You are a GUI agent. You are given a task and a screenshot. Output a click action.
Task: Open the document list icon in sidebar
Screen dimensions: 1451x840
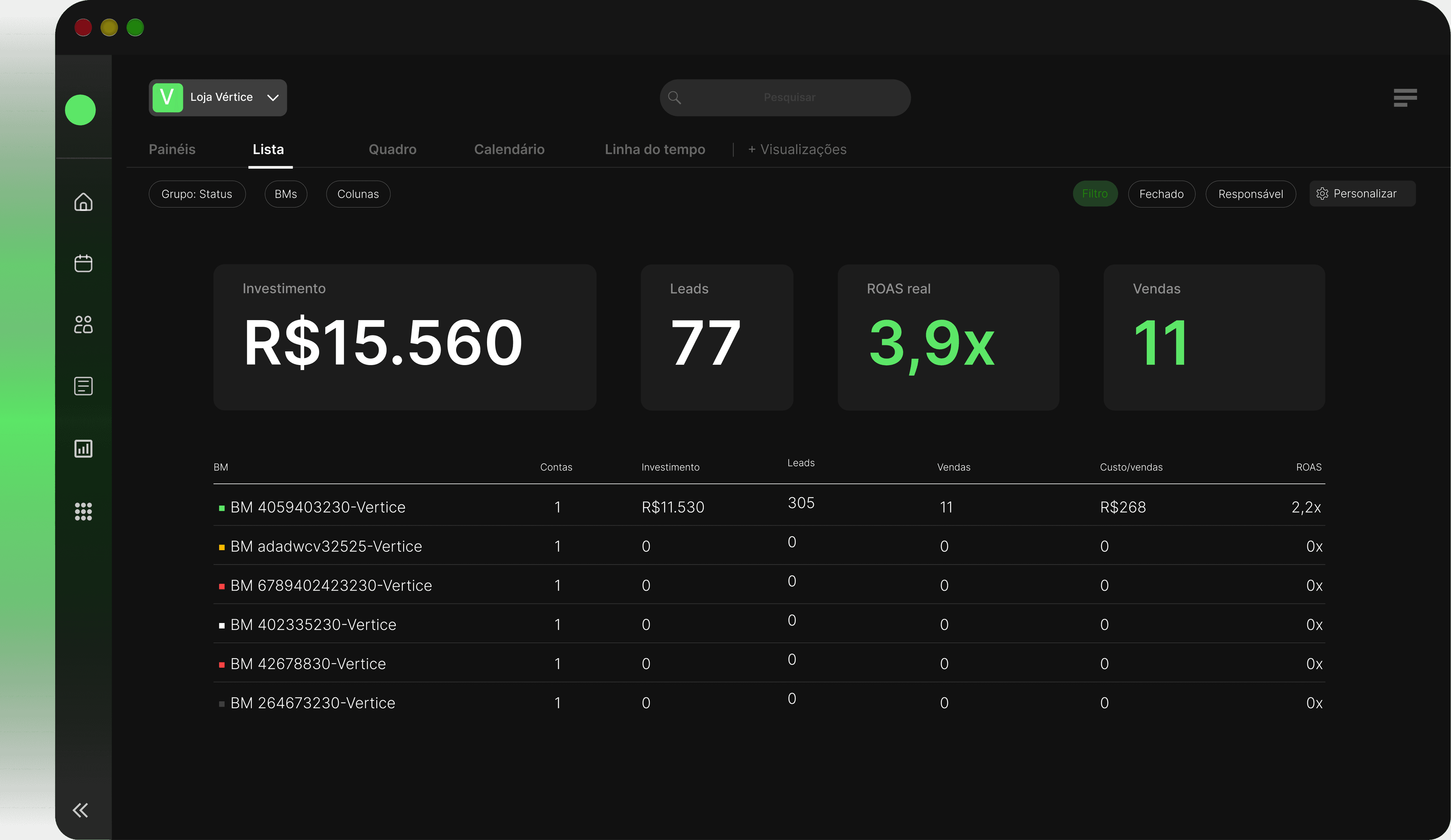click(x=84, y=386)
